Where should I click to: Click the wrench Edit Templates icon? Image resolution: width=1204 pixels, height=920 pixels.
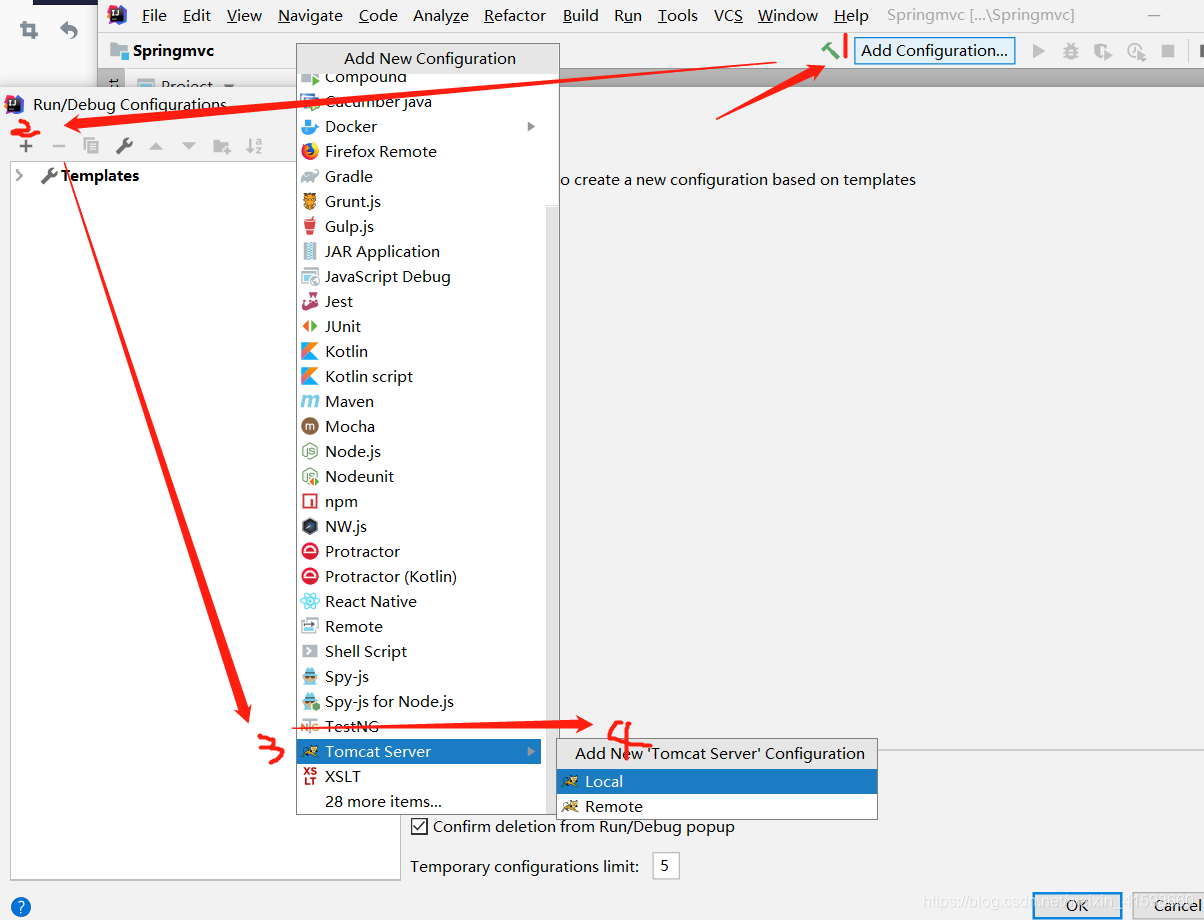[124, 146]
